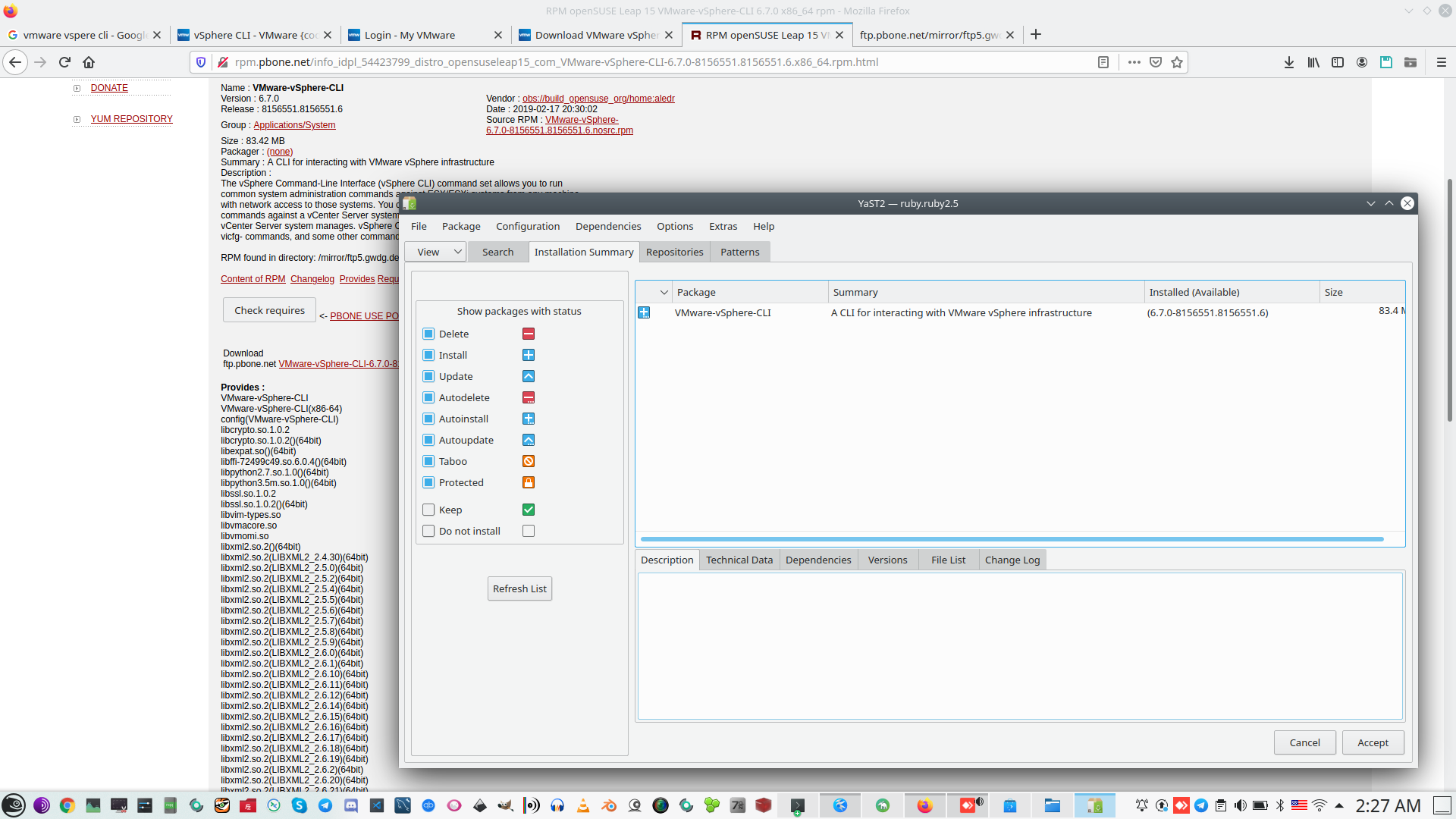
Task: Click Firefox reload page icon
Action: pyautogui.click(x=64, y=62)
